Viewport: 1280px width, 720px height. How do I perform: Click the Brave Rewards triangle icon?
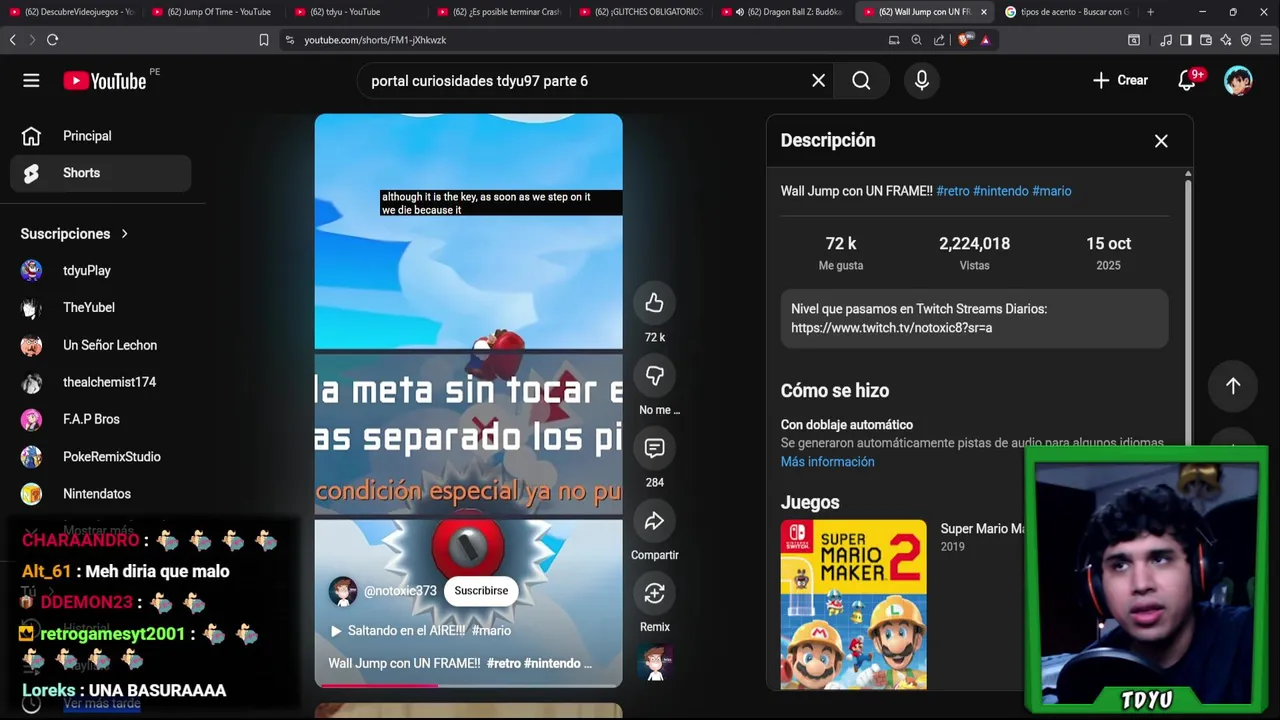pyautogui.click(x=985, y=40)
